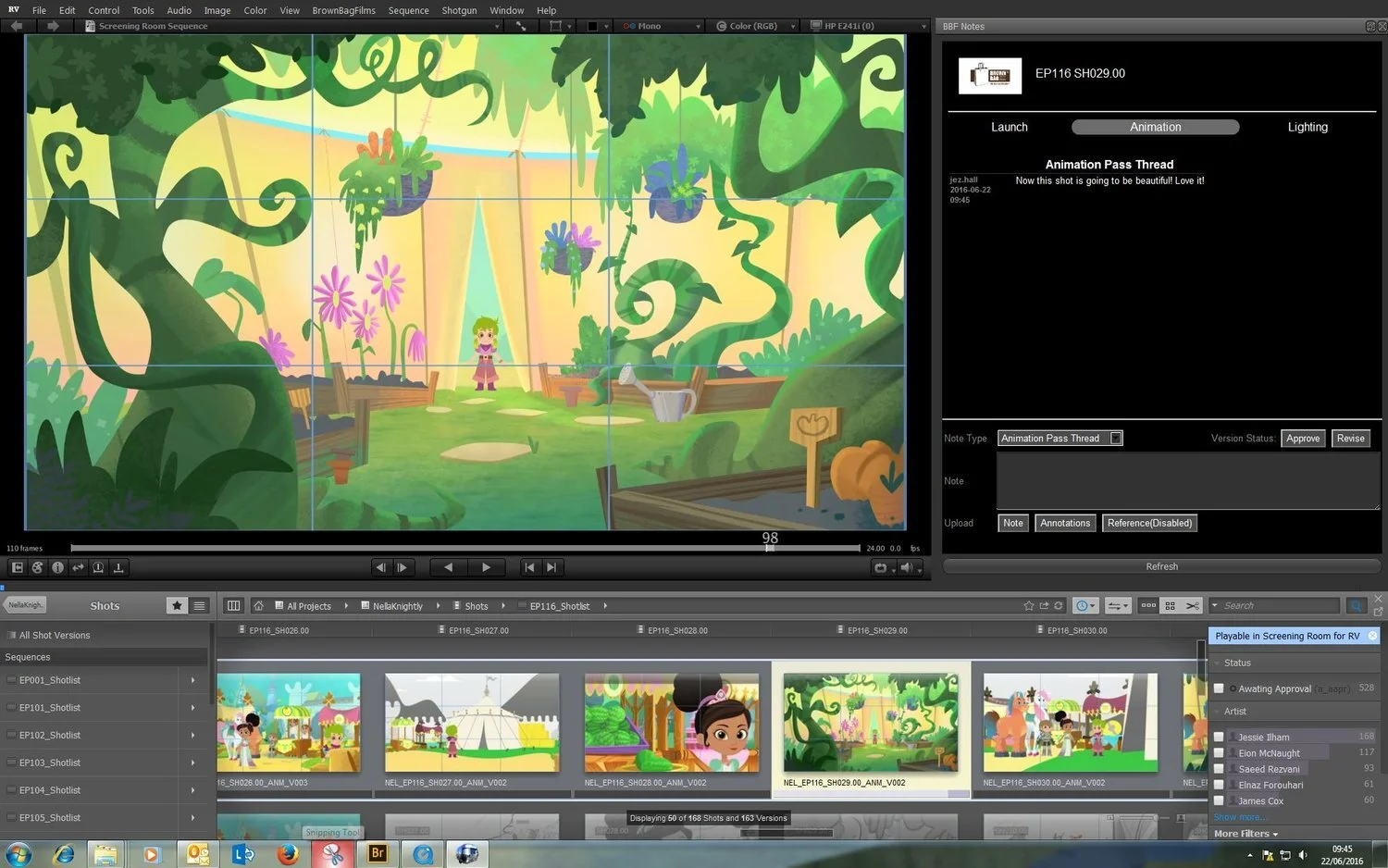Click the loop mode icon

coord(881,567)
